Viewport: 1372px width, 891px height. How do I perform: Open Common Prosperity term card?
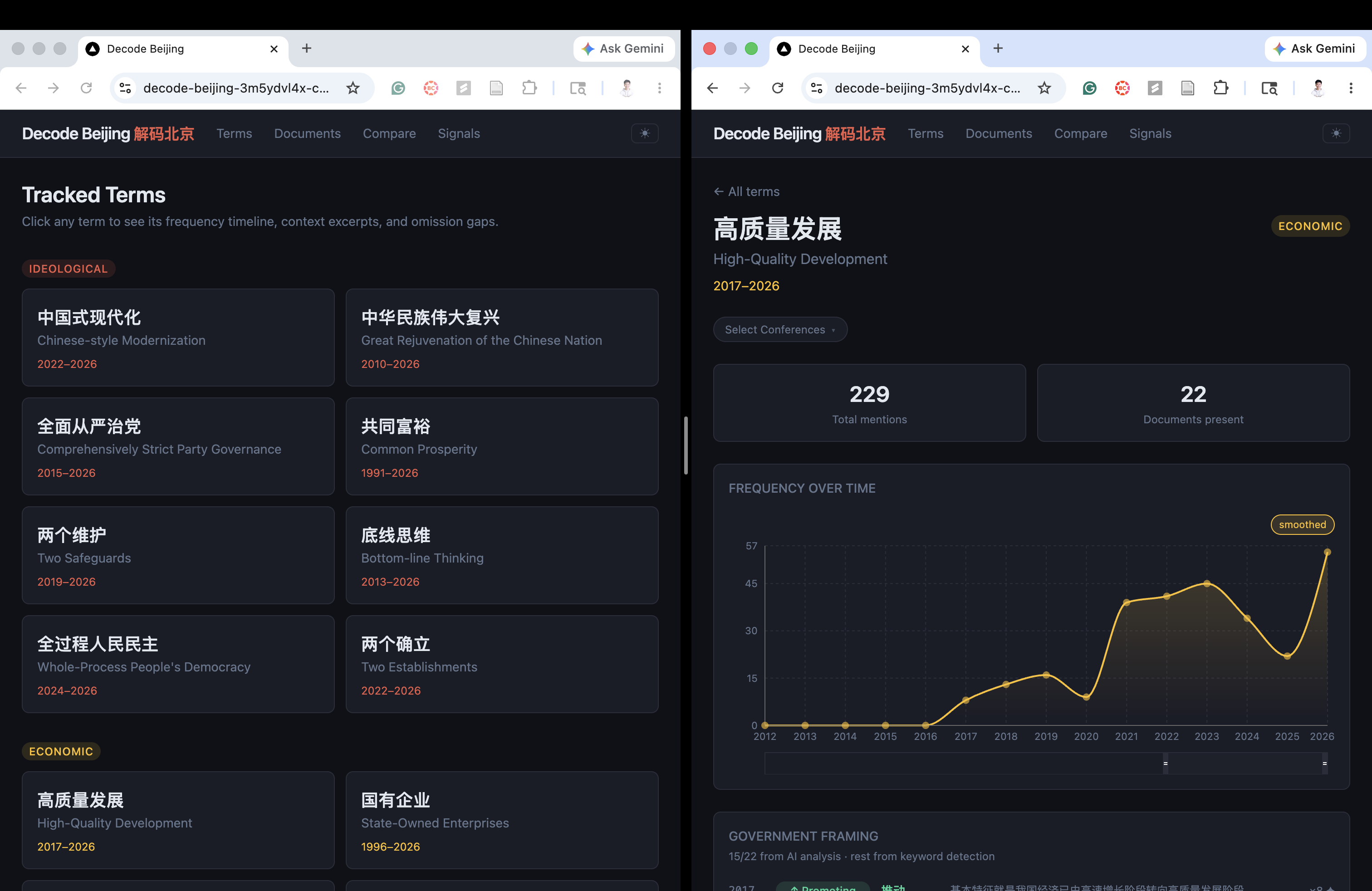point(502,446)
